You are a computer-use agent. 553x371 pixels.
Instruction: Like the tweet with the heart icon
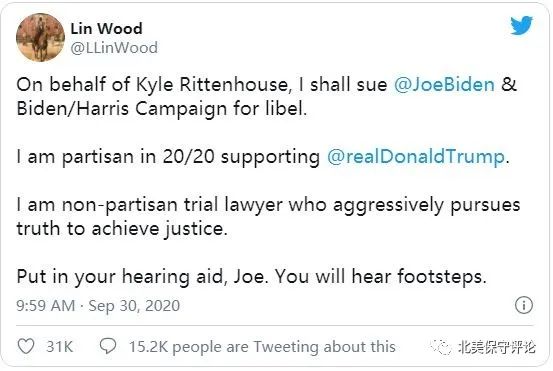26,346
